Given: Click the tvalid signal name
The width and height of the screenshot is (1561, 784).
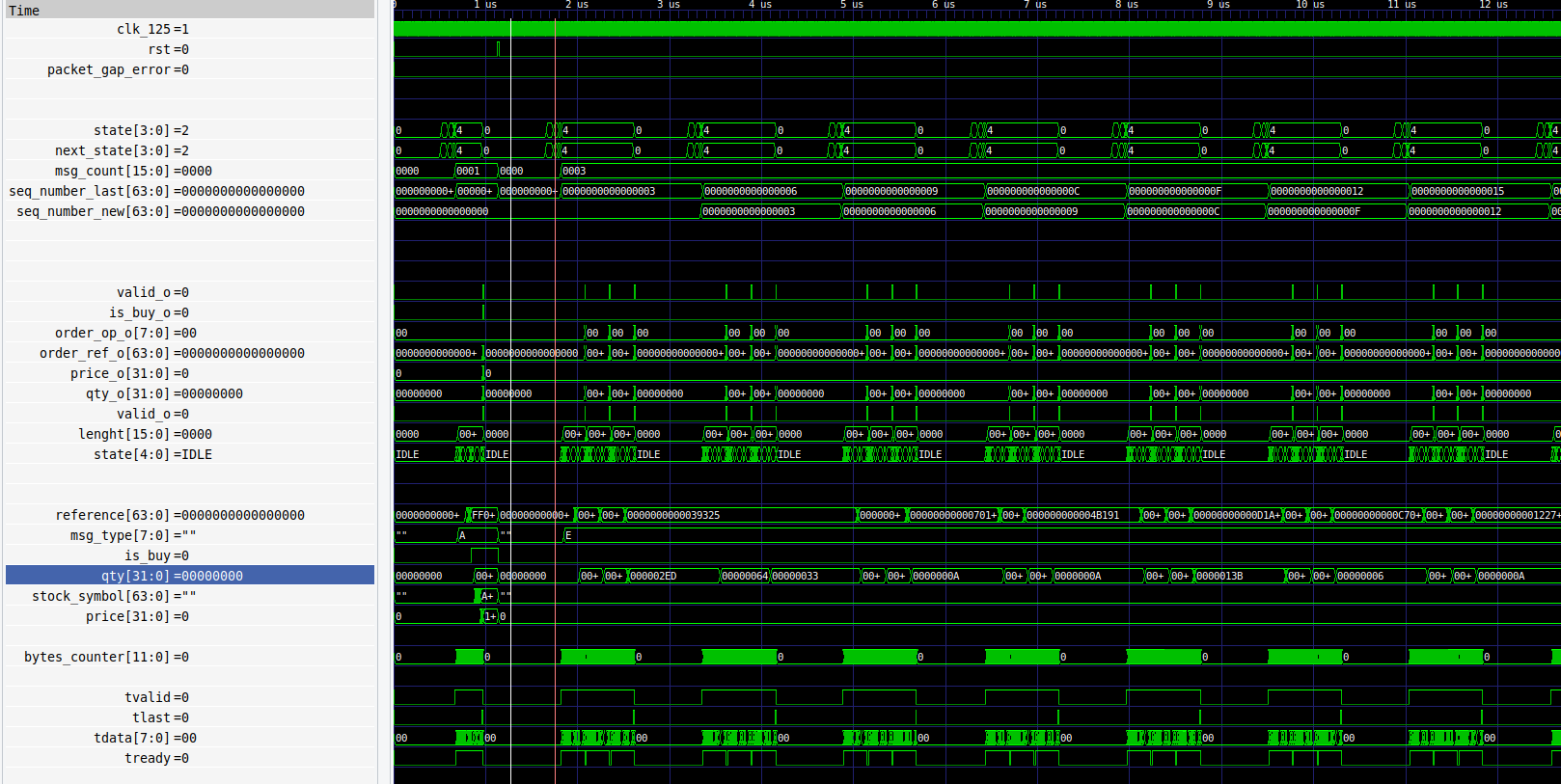Looking at the screenshot, I should (x=156, y=697).
